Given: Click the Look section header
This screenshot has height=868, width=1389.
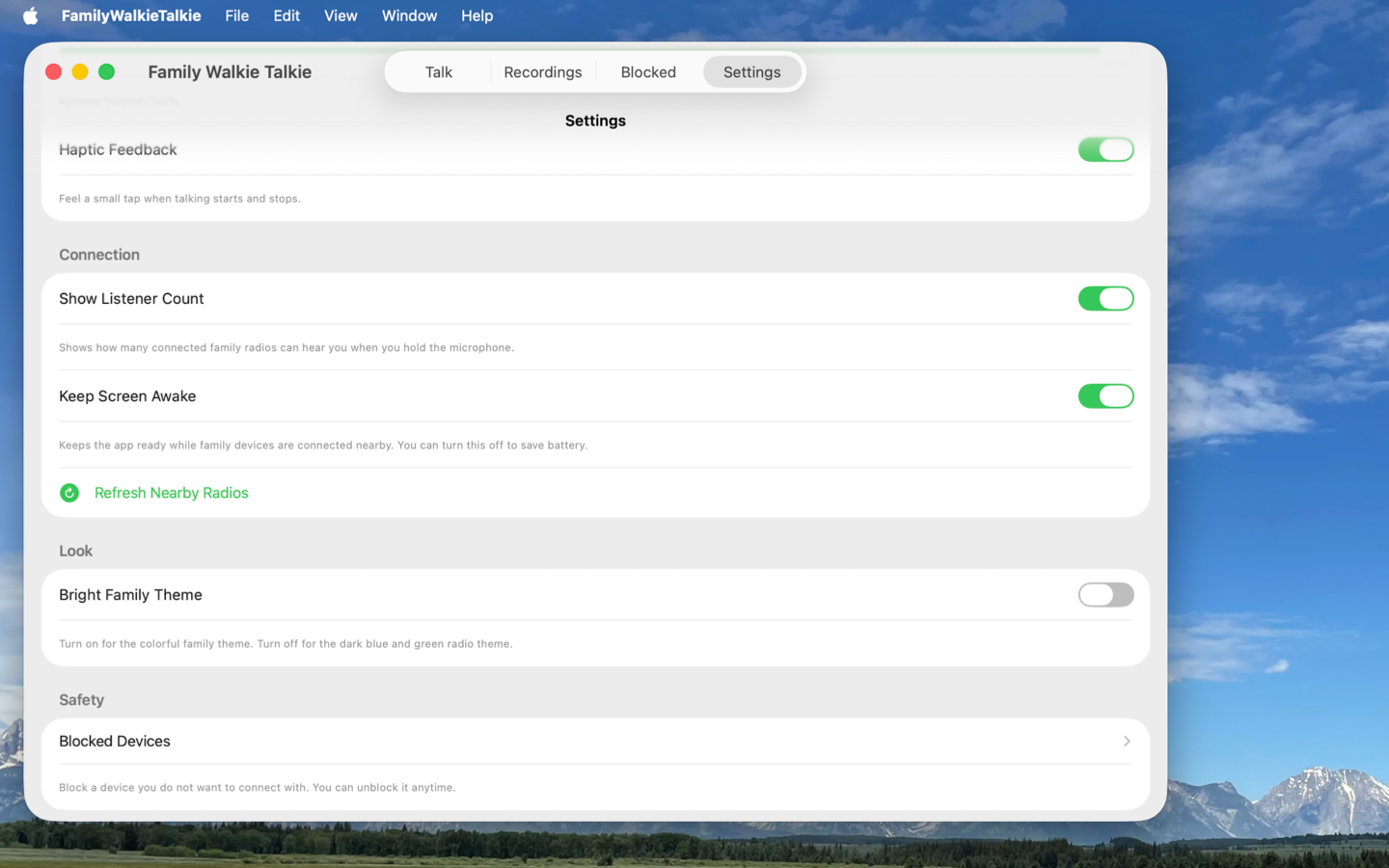Looking at the screenshot, I should click(x=76, y=551).
